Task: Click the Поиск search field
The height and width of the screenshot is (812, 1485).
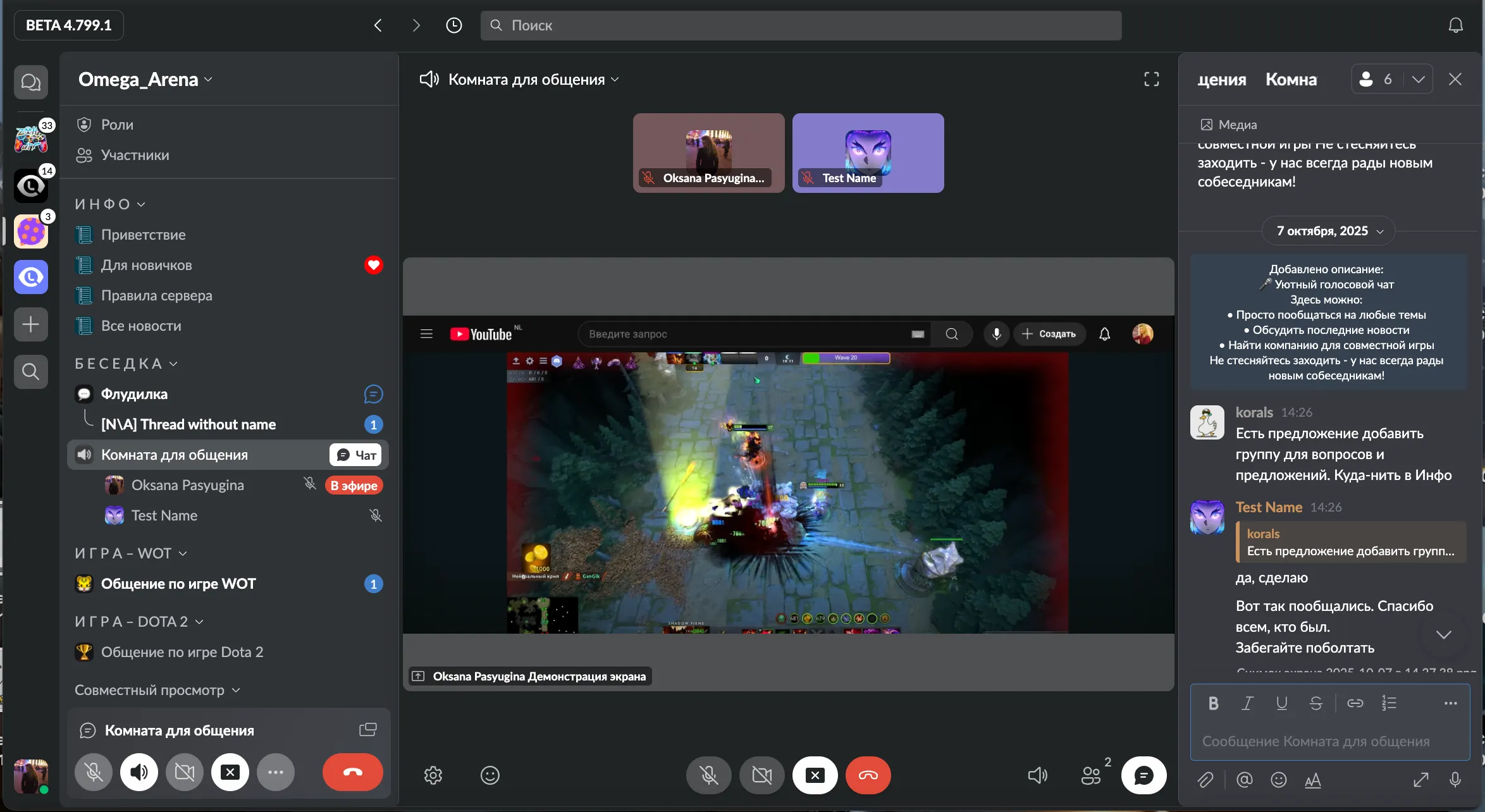Action: pyautogui.click(x=800, y=25)
